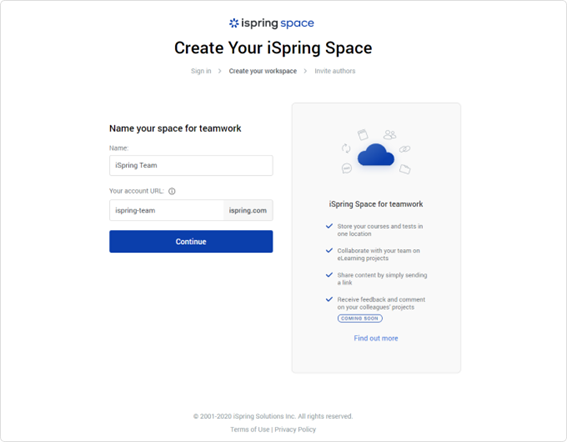Focus the Name field with iSpring Team

pos(191,166)
